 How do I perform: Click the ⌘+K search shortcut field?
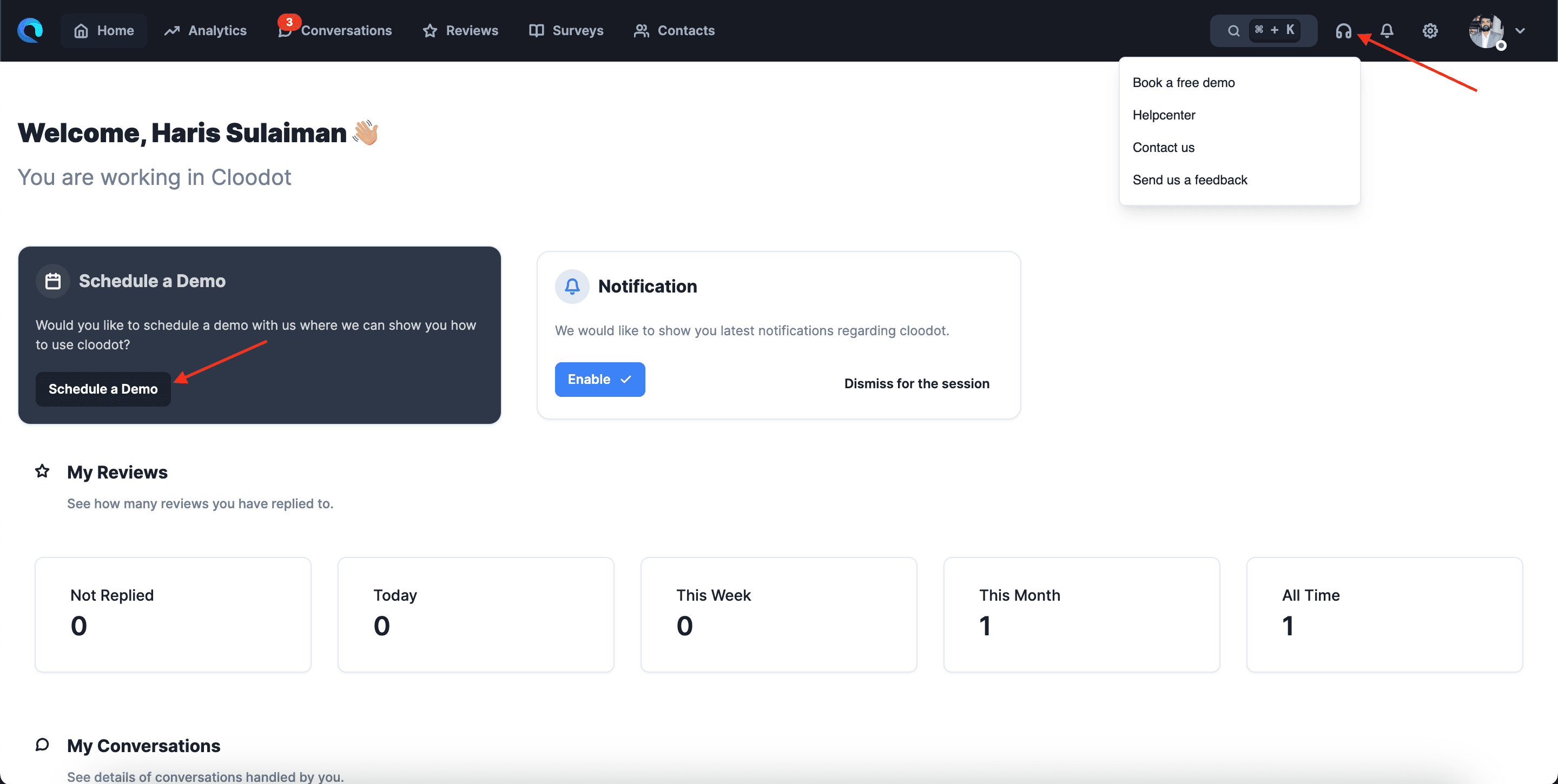(x=1274, y=30)
